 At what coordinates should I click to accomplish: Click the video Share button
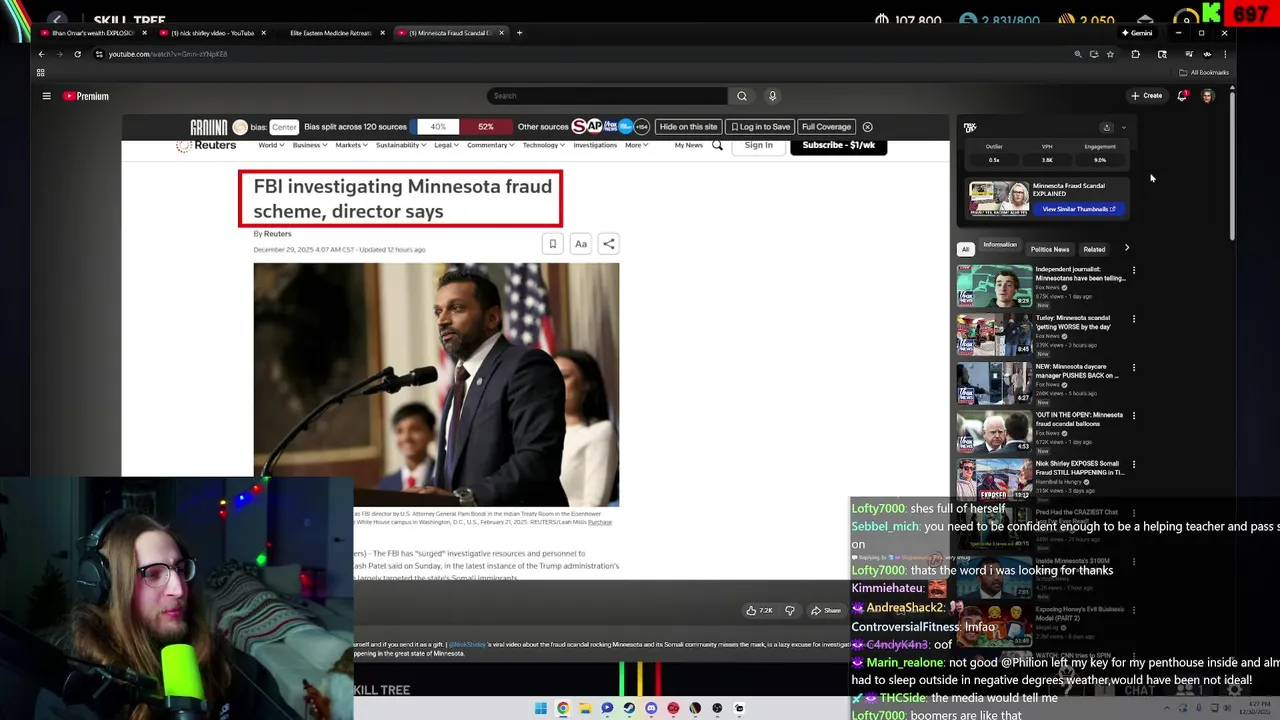(826, 610)
